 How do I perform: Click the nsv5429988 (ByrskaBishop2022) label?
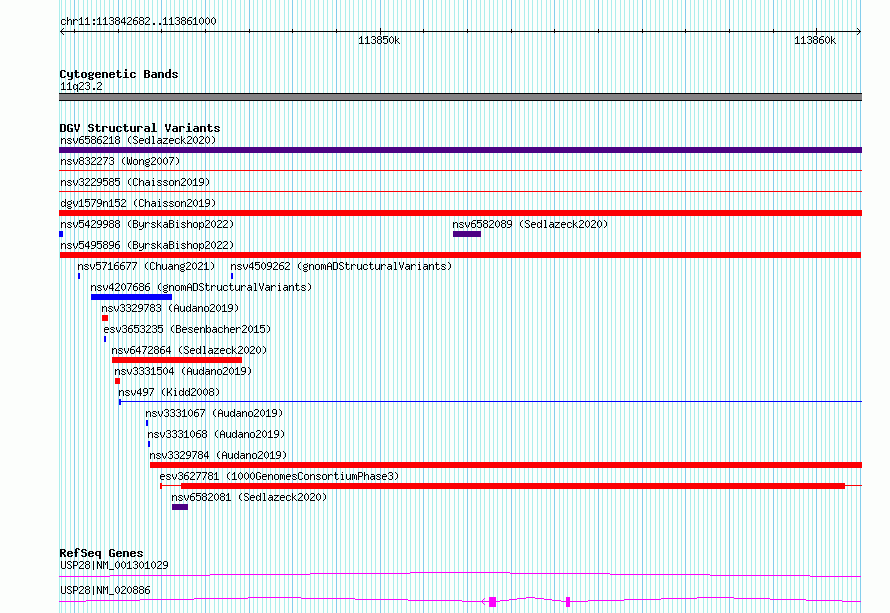pyautogui.click(x=147, y=224)
